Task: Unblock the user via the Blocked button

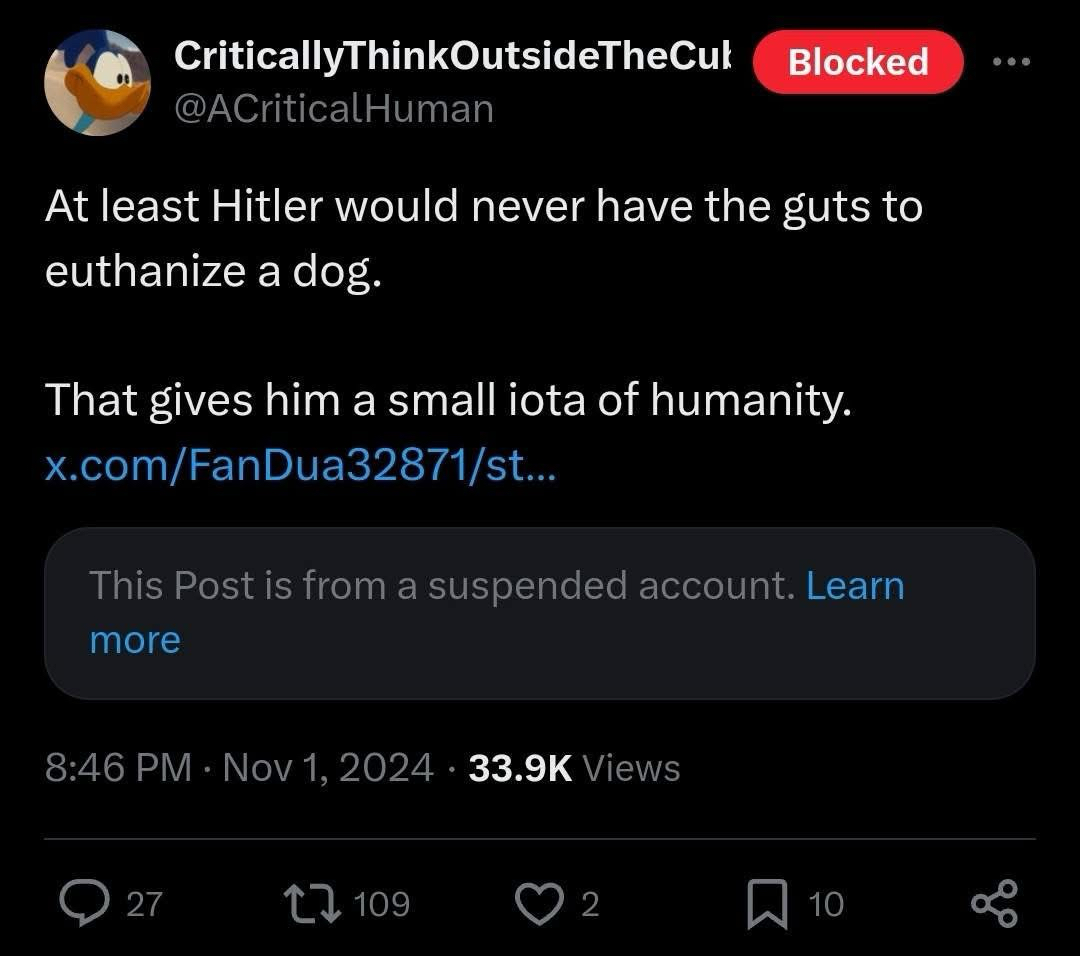Action: (x=858, y=62)
